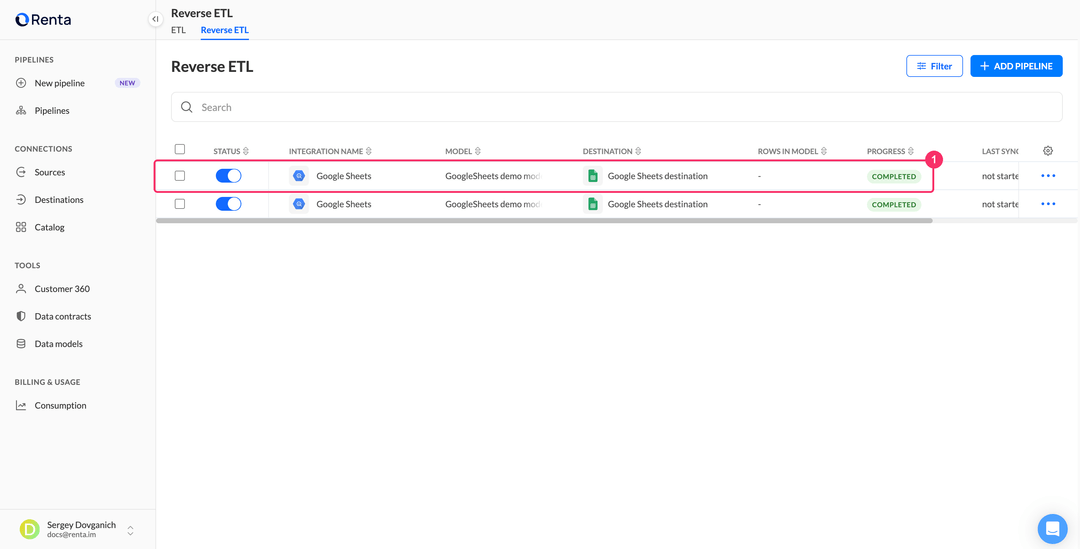Click first row Google Sheets destination text
Image resolution: width=1080 pixels, height=549 pixels.
(x=657, y=176)
